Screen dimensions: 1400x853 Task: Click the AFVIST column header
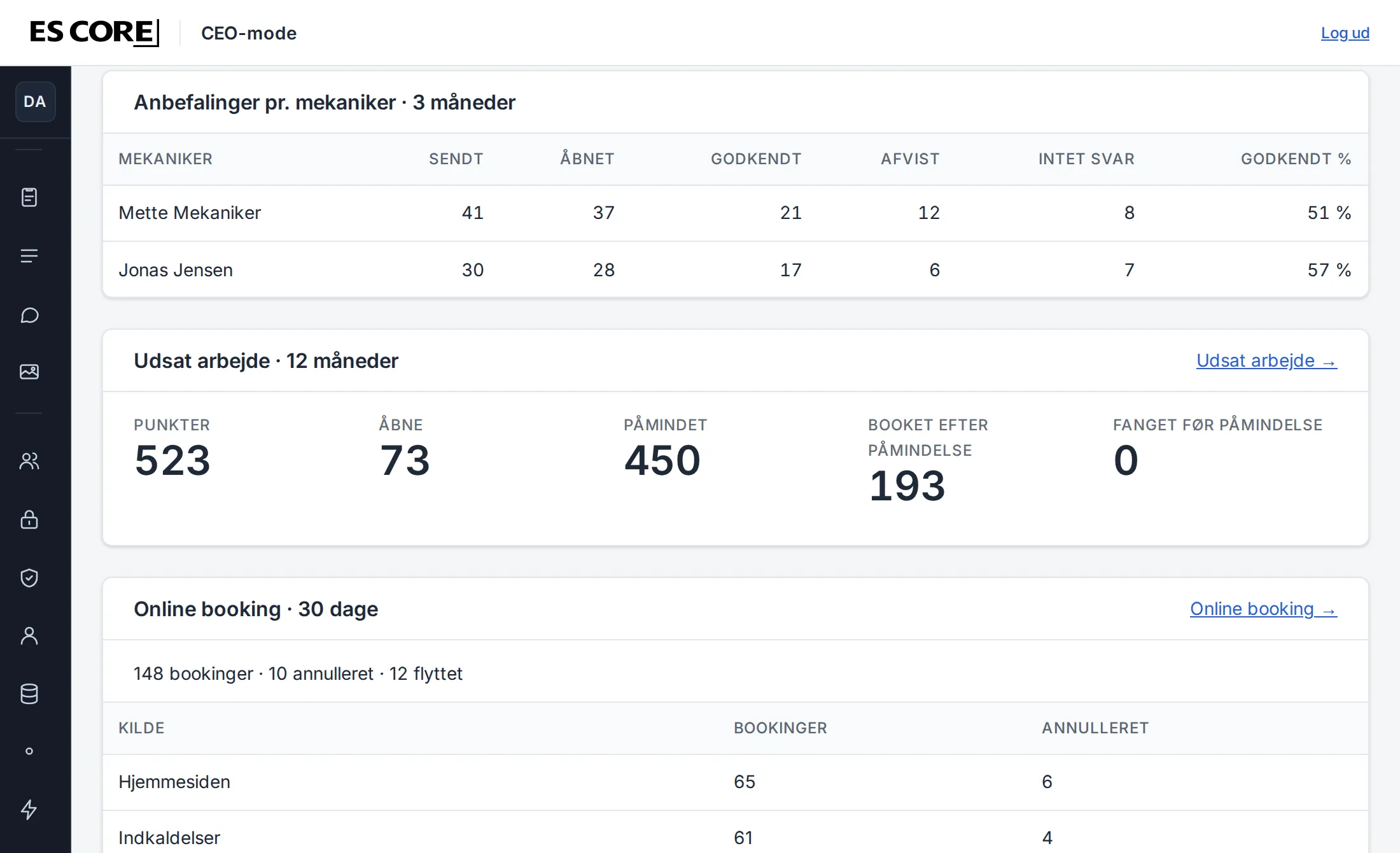pyautogui.click(x=910, y=159)
